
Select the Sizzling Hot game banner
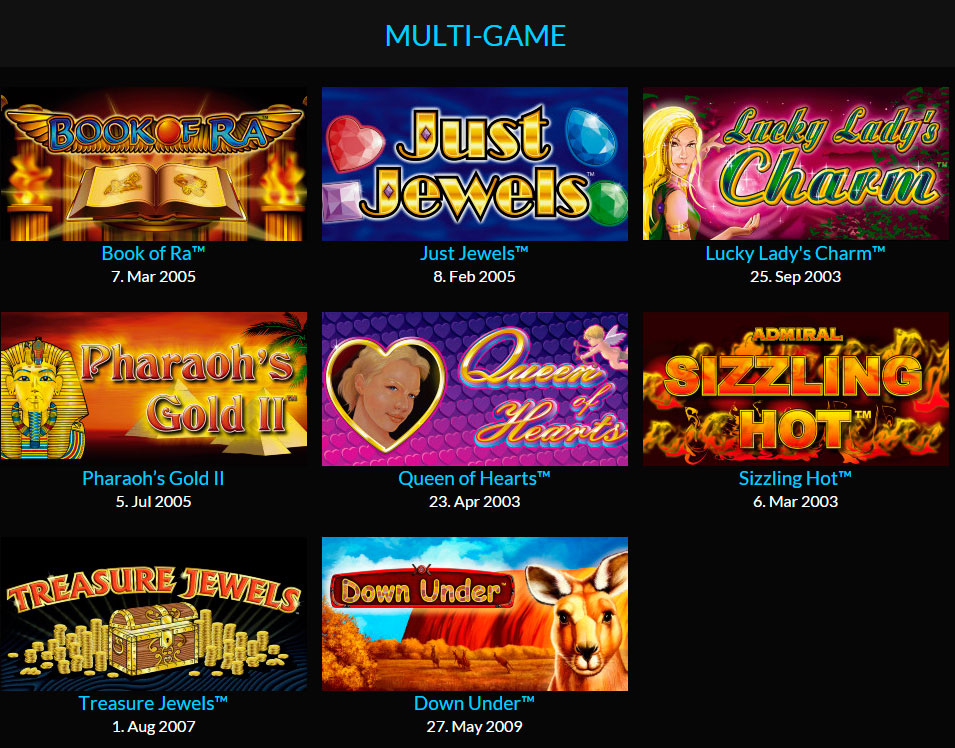(795, 389)
